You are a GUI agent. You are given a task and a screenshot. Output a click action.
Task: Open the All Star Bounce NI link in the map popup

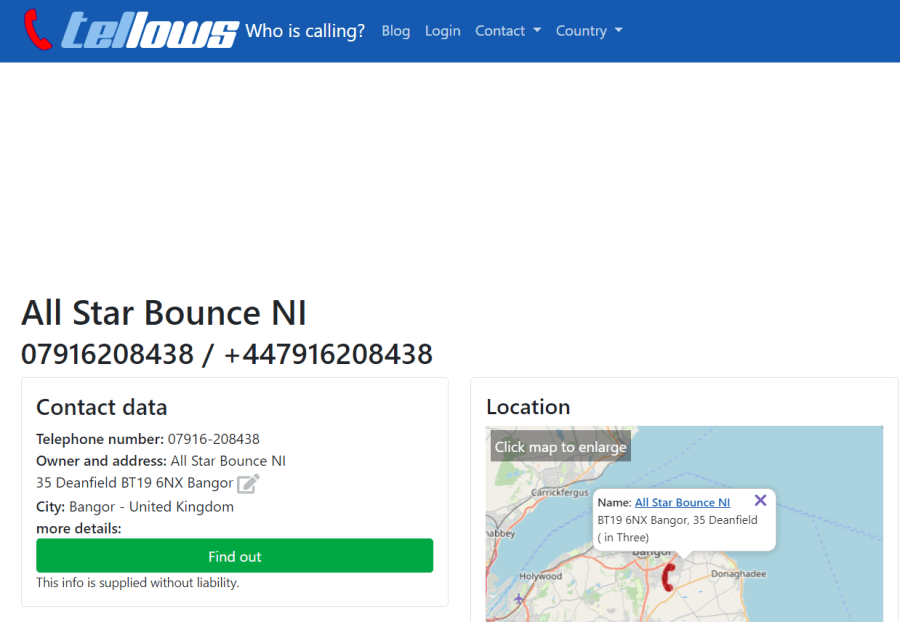coord(682,502)
